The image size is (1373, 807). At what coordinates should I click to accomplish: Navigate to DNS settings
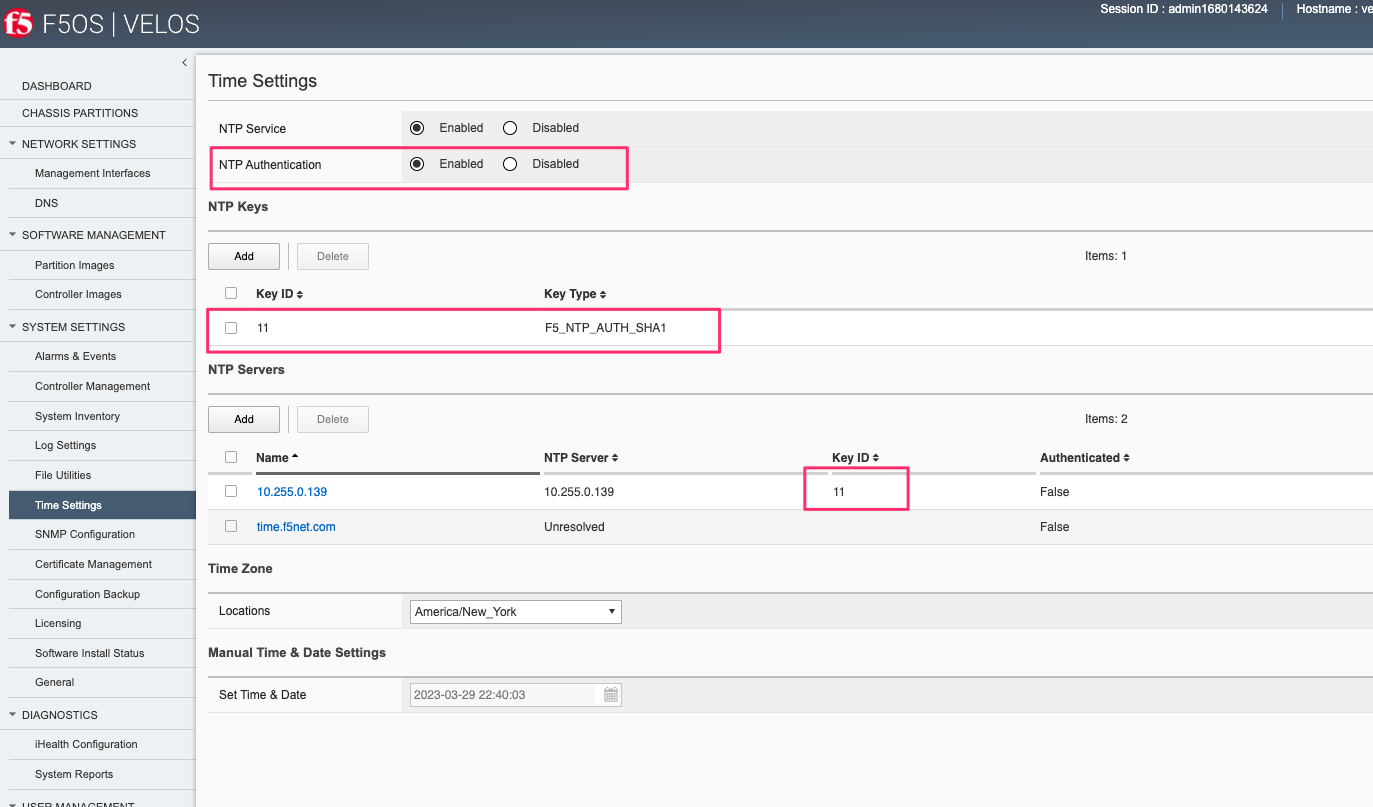point(47,203)
